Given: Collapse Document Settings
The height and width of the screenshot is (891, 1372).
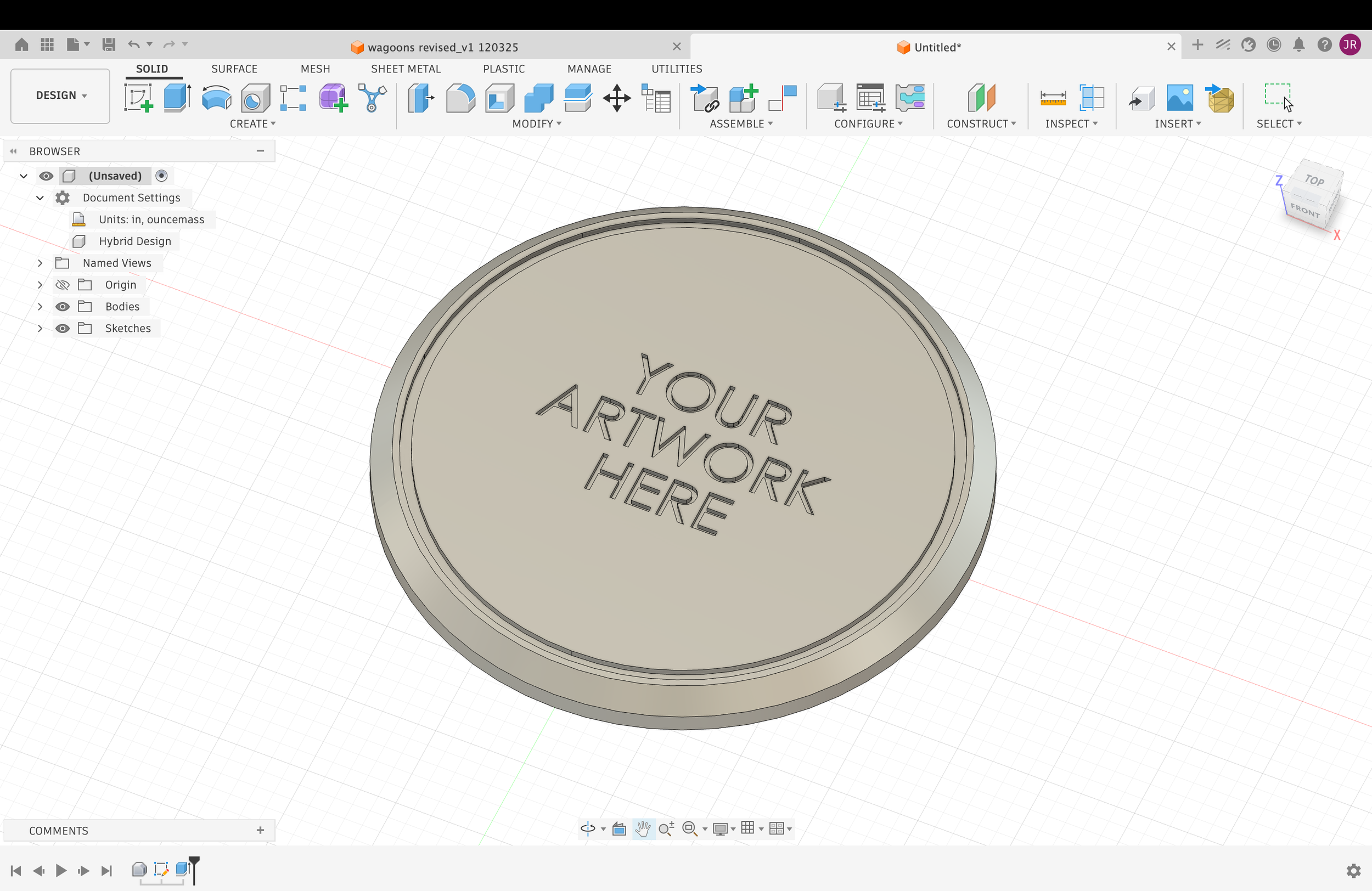Looking at the screenshot, I should pyautogui.click(x=40, y=198).
